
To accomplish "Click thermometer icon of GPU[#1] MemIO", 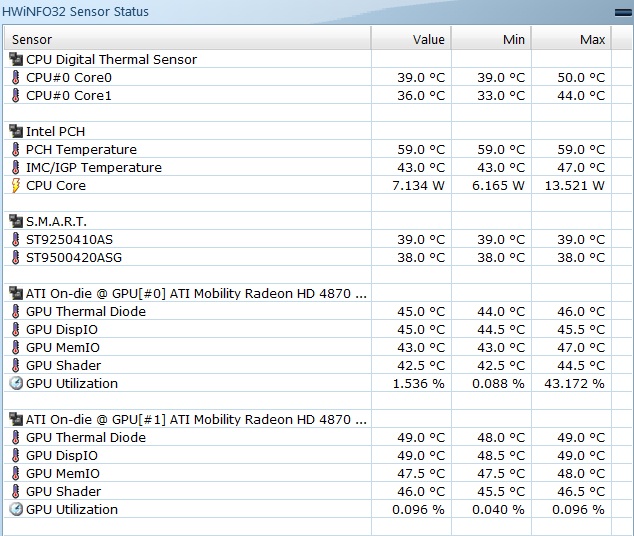I will coord(15,473).
